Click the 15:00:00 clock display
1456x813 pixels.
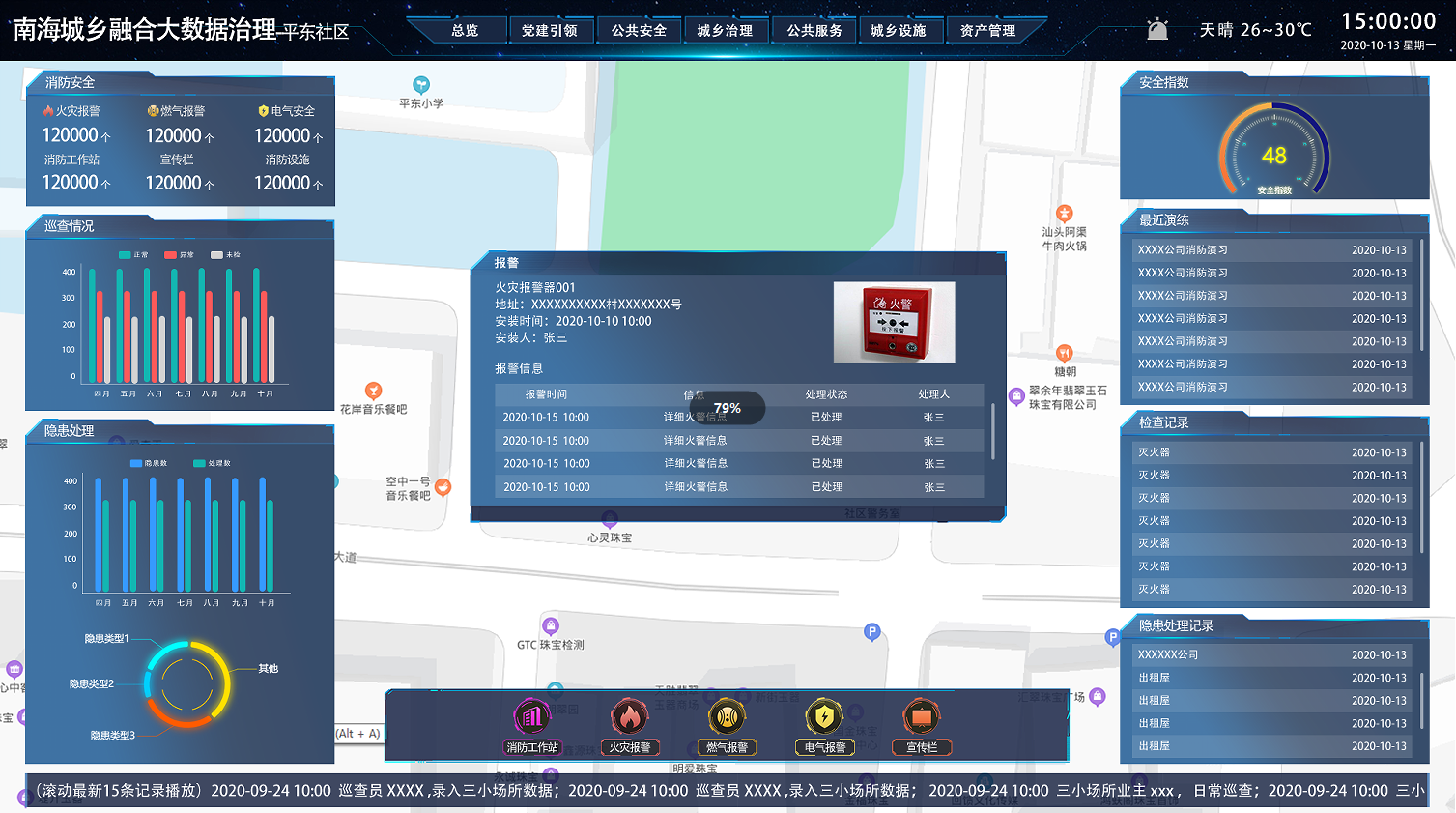tap(1388, 21)
